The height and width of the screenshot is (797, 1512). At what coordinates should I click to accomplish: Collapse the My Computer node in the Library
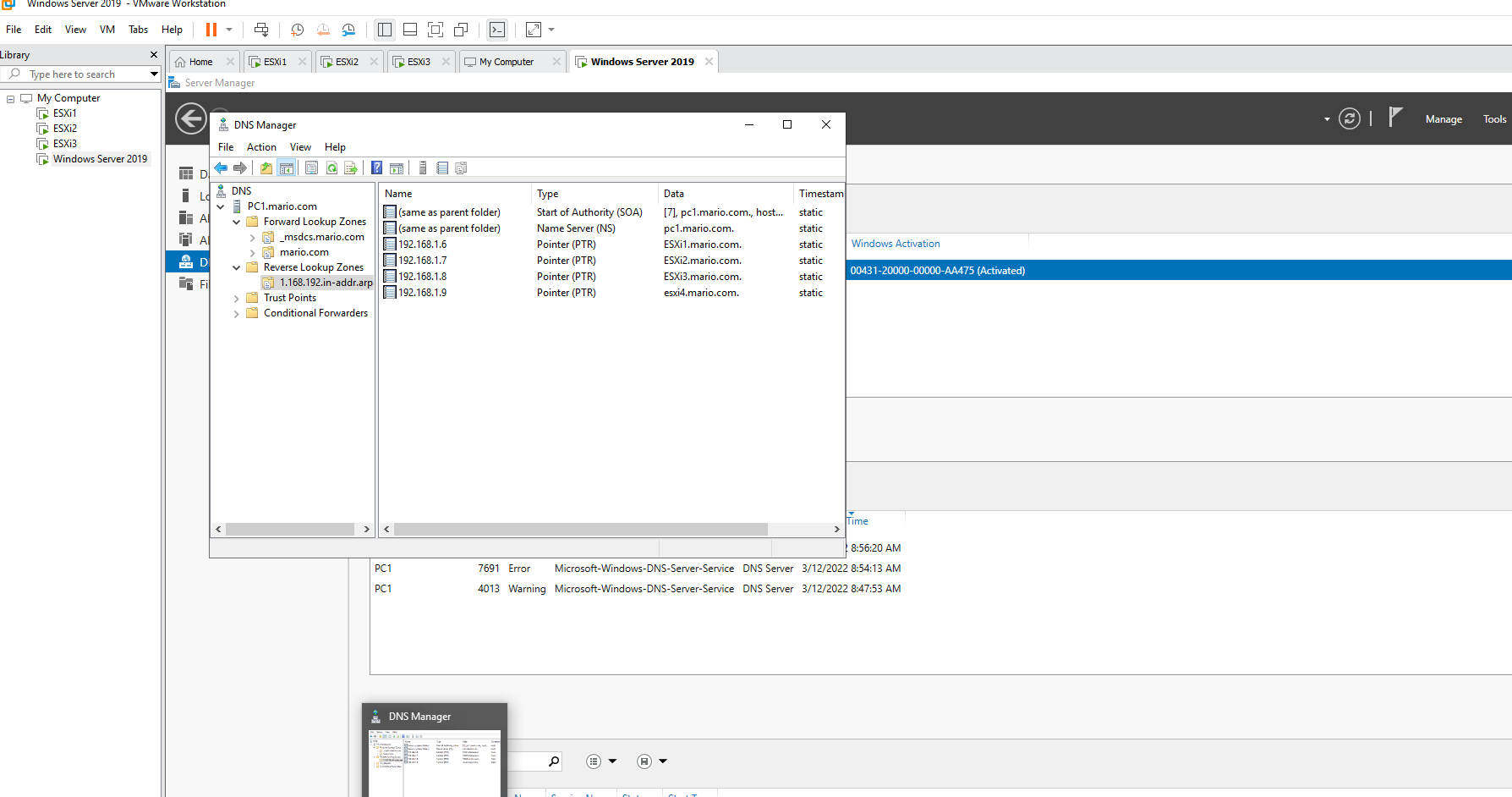click(x=10, y=99)
